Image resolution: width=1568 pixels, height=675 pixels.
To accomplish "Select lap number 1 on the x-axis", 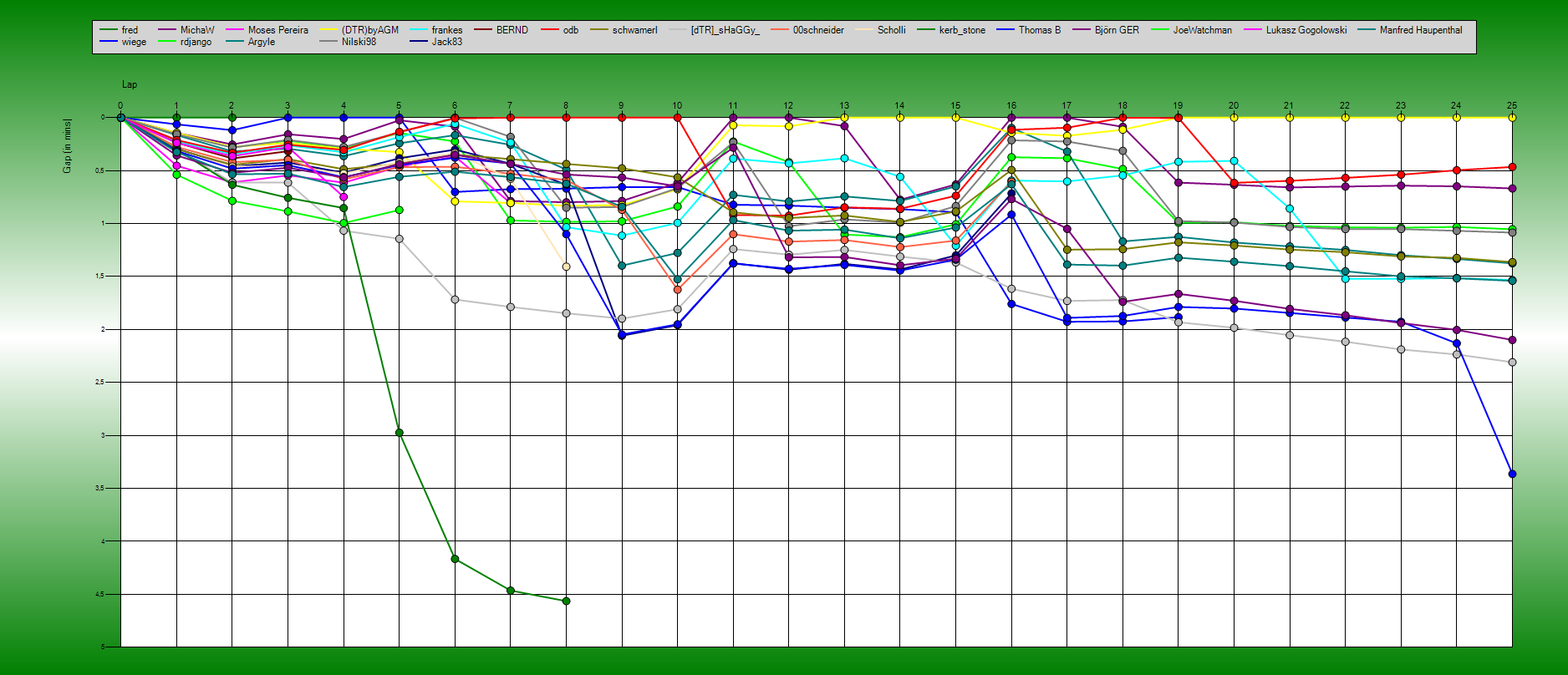I will tap(176, 106).
